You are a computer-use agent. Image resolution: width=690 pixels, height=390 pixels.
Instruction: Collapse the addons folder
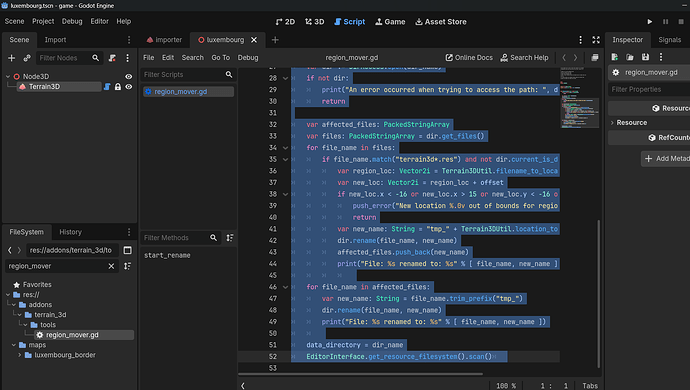click(14, 305)
